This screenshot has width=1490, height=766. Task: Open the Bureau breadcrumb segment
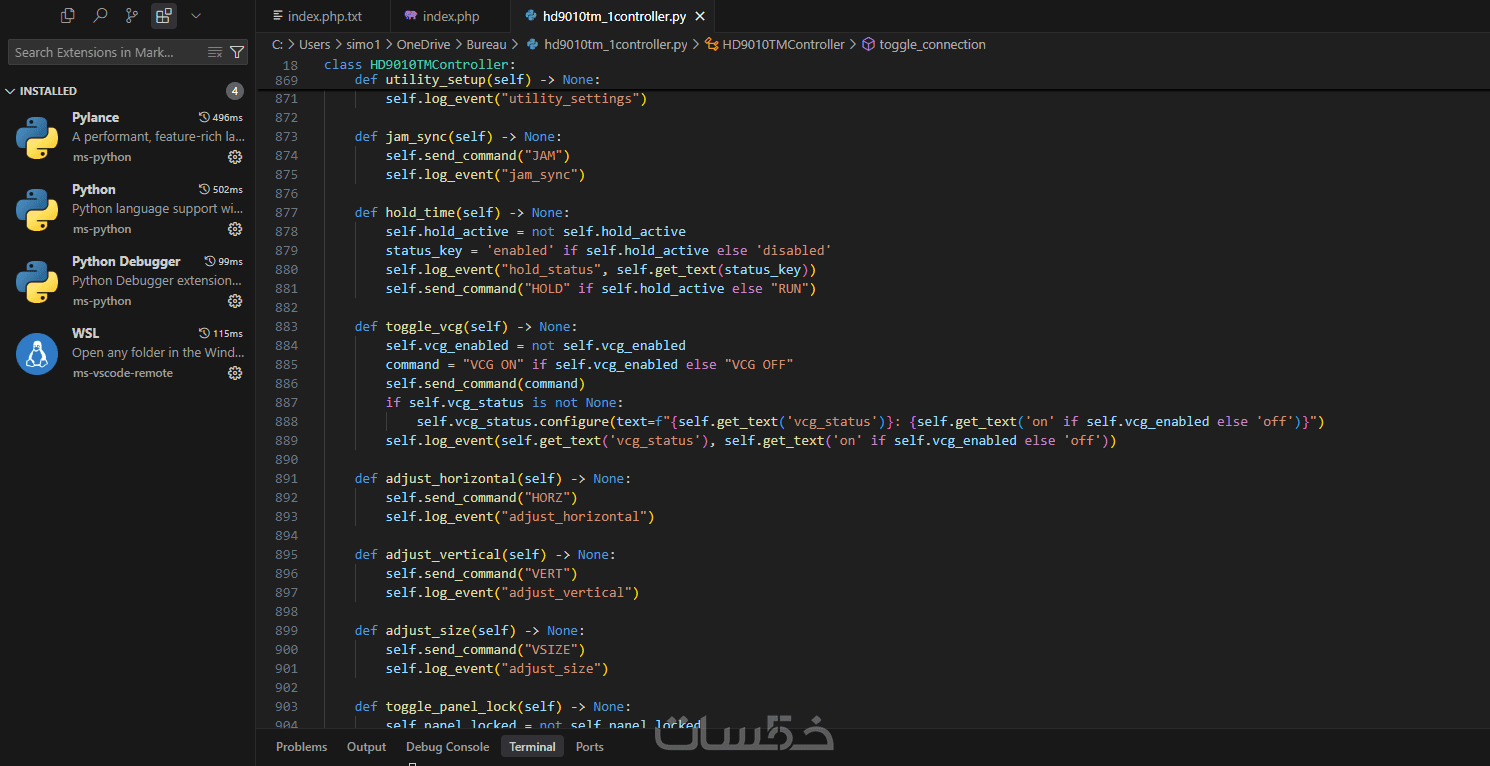487,45
